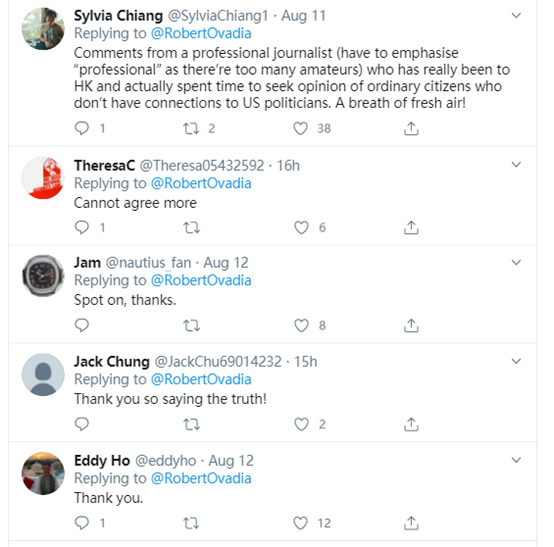554x547 pixels.
Task: Retweet TheresaC's 'Cannot agree more' tweet
Action: pyautogui.click(x=191, y=228)
